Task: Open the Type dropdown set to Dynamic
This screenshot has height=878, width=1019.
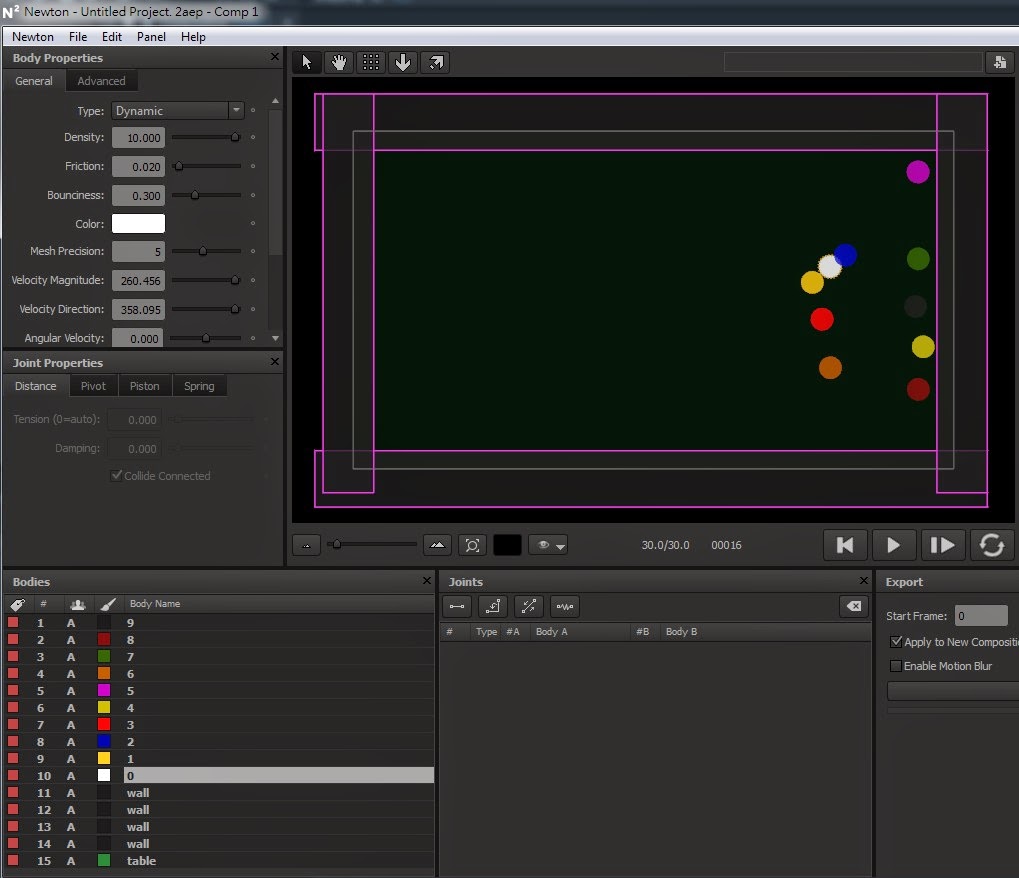Action: (177, 111)
